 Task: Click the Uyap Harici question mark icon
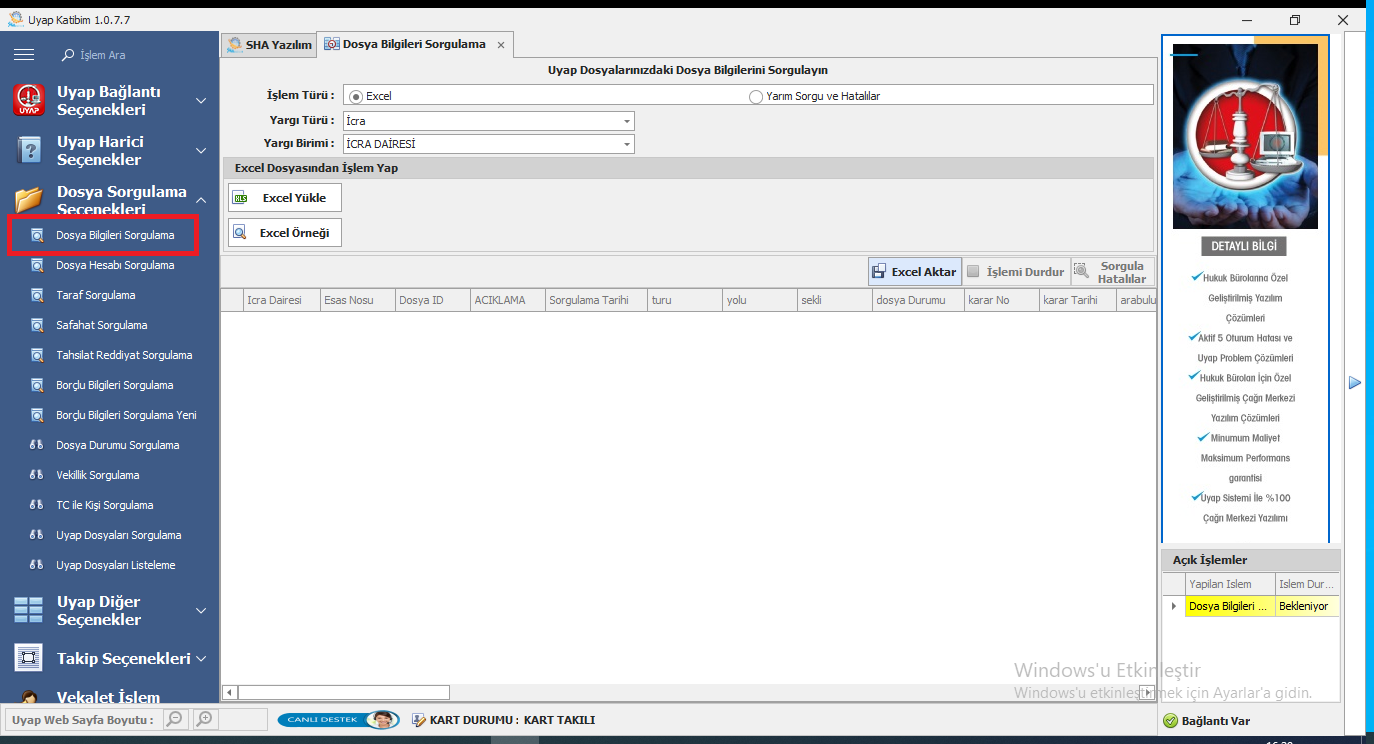(29, 150)
